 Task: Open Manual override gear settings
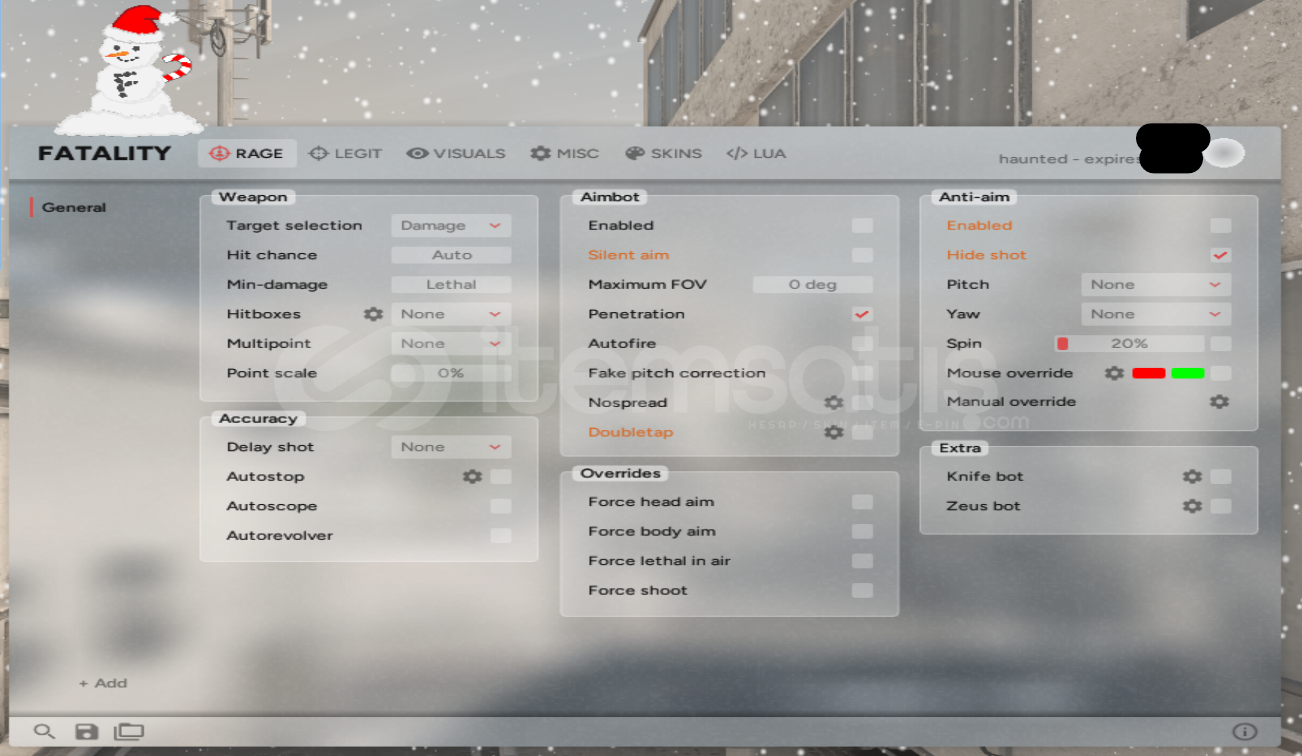pyautogui.click(x=1219, y=402)
